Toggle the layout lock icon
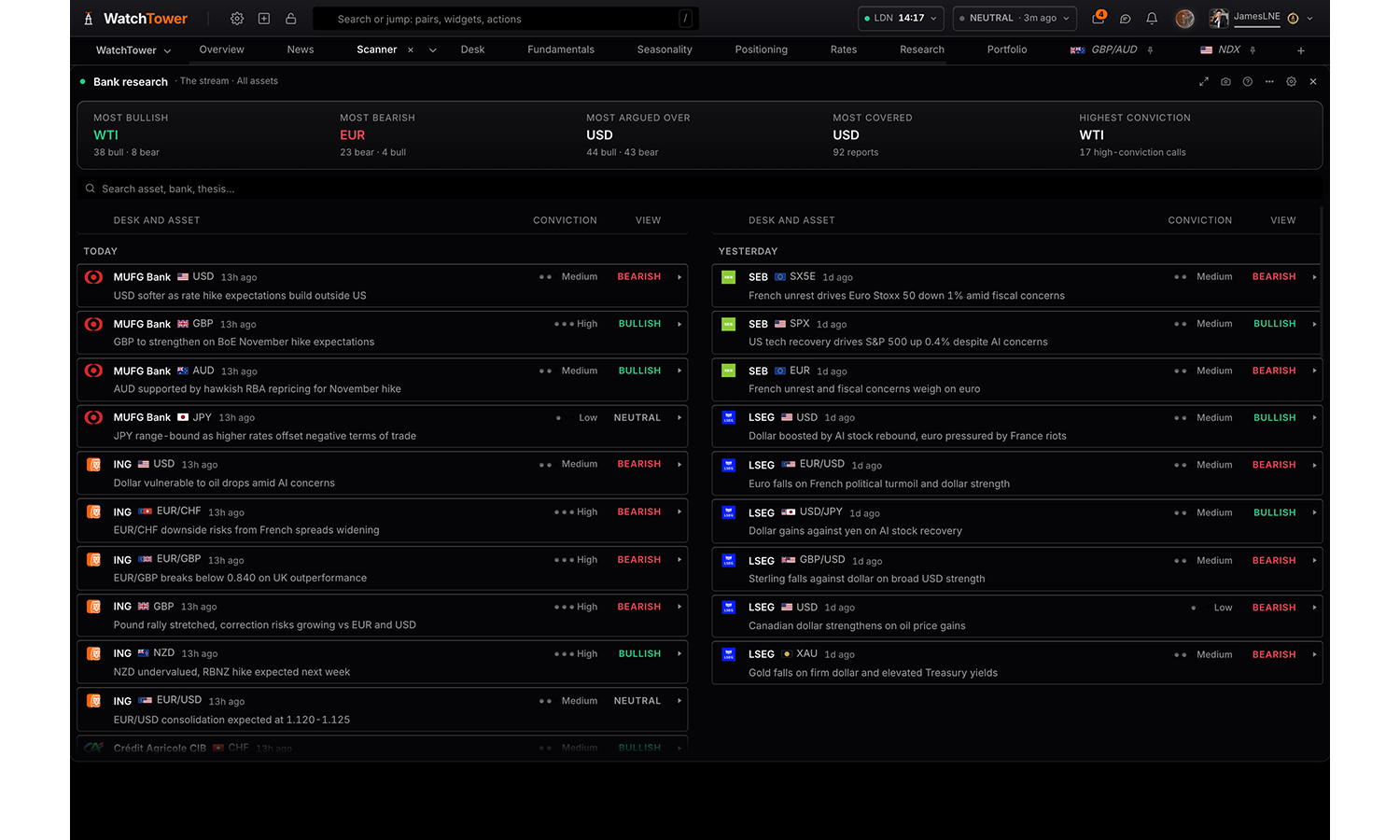The width and height of the screenshot is (1400, 840). point(291,19)
